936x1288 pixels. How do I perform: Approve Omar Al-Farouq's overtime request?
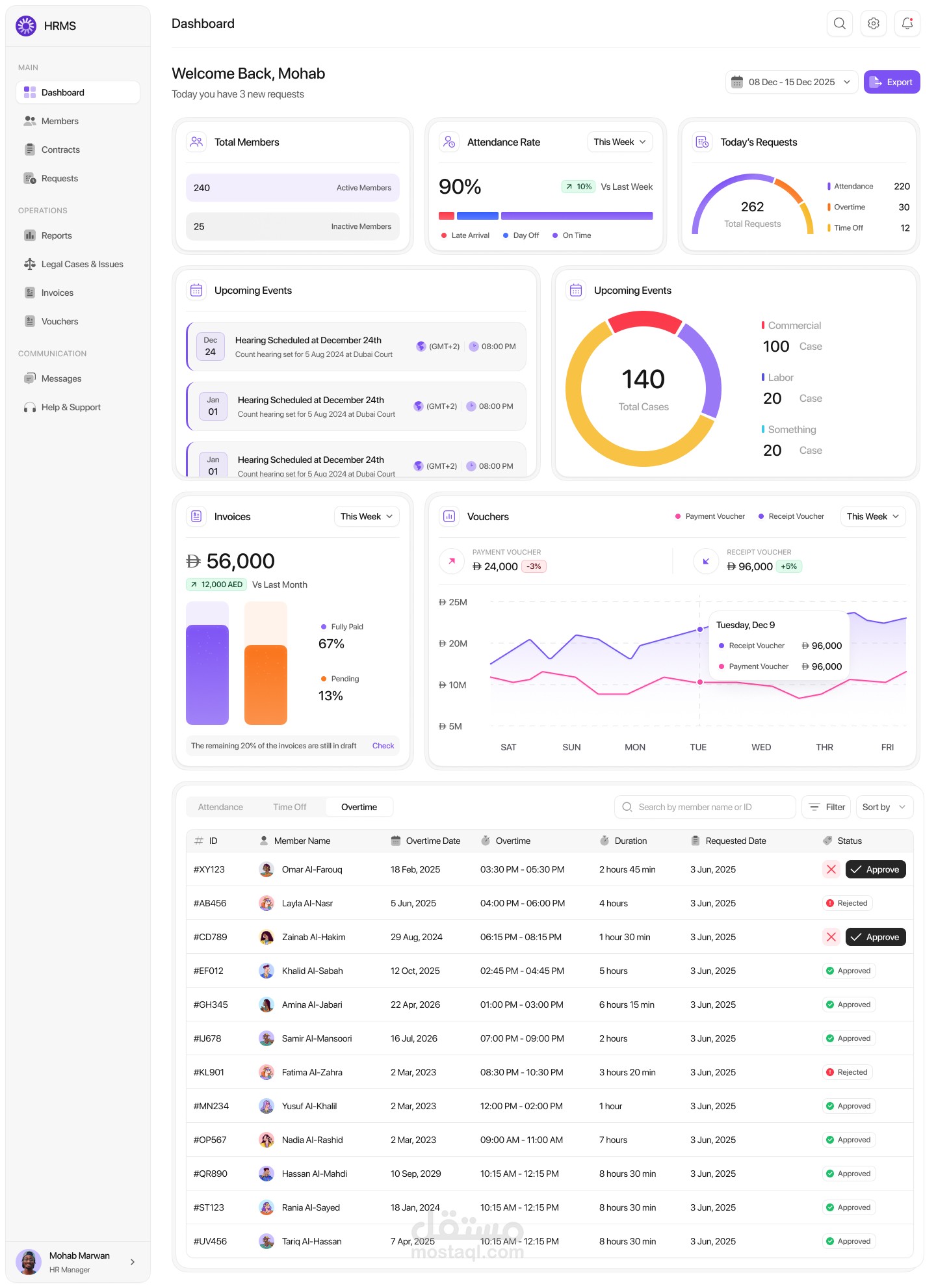pos(876,869)
